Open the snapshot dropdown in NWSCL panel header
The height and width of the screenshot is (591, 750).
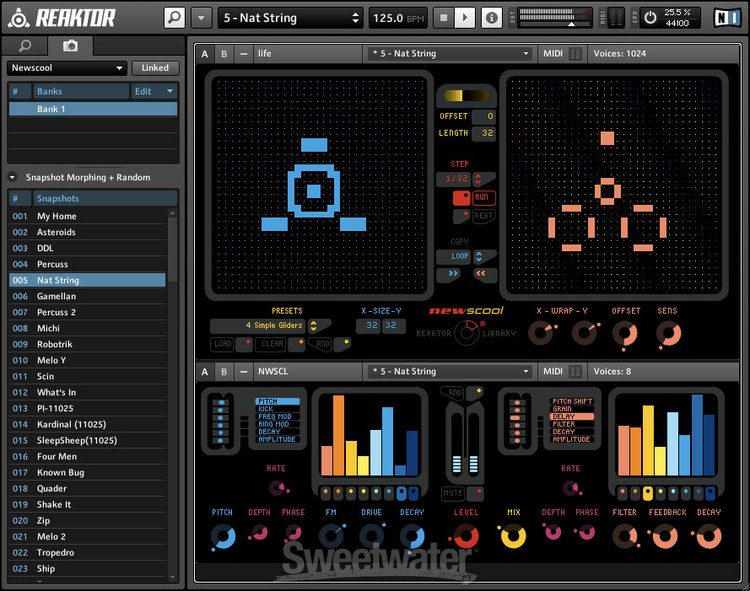coord(449,372)
